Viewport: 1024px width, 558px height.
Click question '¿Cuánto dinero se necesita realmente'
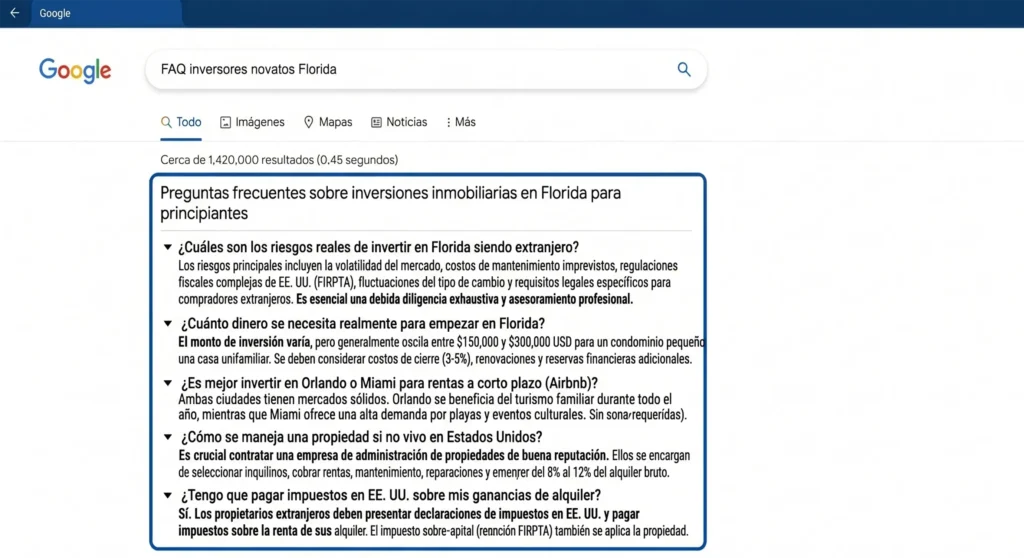click(x=362, y=323)
